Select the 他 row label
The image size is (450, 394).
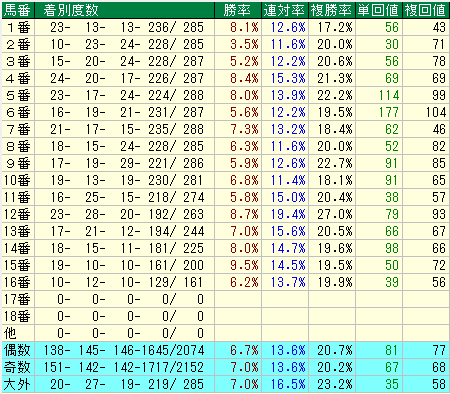10,333
